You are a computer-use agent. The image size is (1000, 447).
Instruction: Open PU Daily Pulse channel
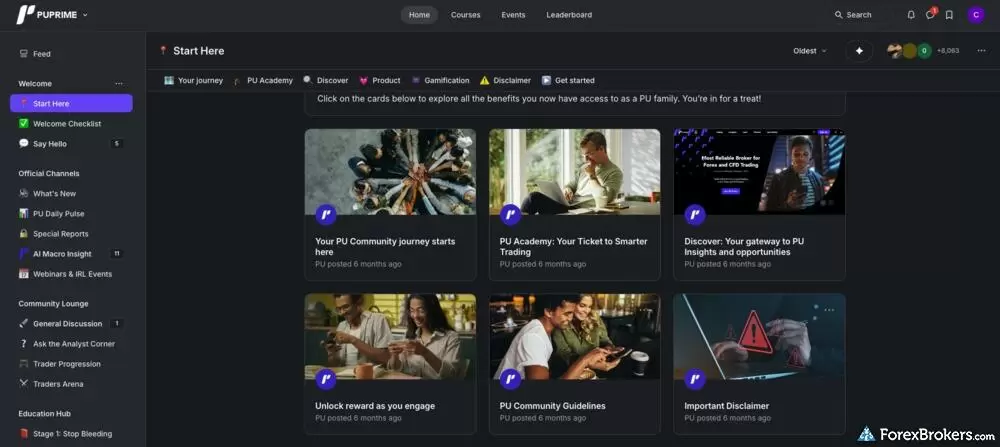click(71, 214)
